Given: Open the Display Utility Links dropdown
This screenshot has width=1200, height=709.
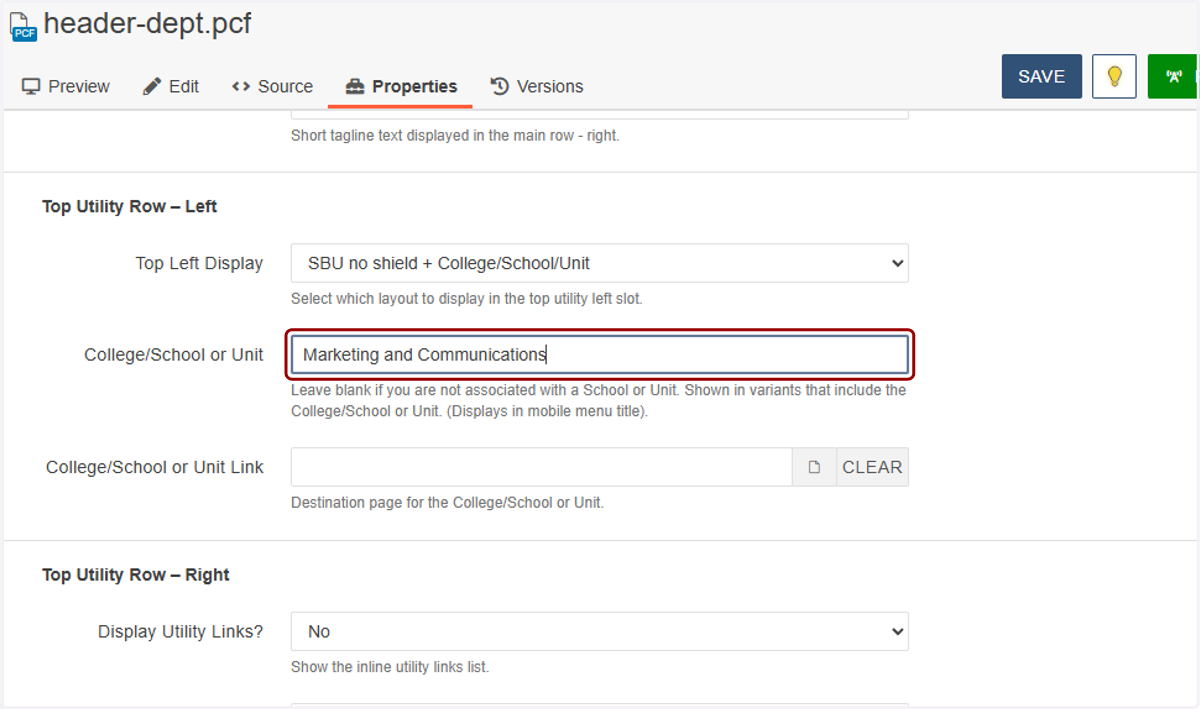Looking at the screenshot, I should click(600, 632).
